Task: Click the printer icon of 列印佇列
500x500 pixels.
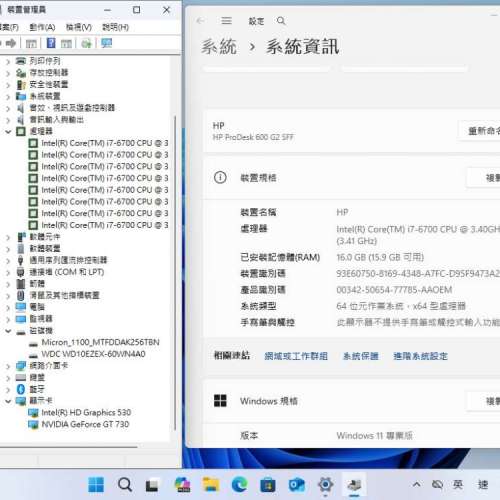Action: (x=21, y=61)
